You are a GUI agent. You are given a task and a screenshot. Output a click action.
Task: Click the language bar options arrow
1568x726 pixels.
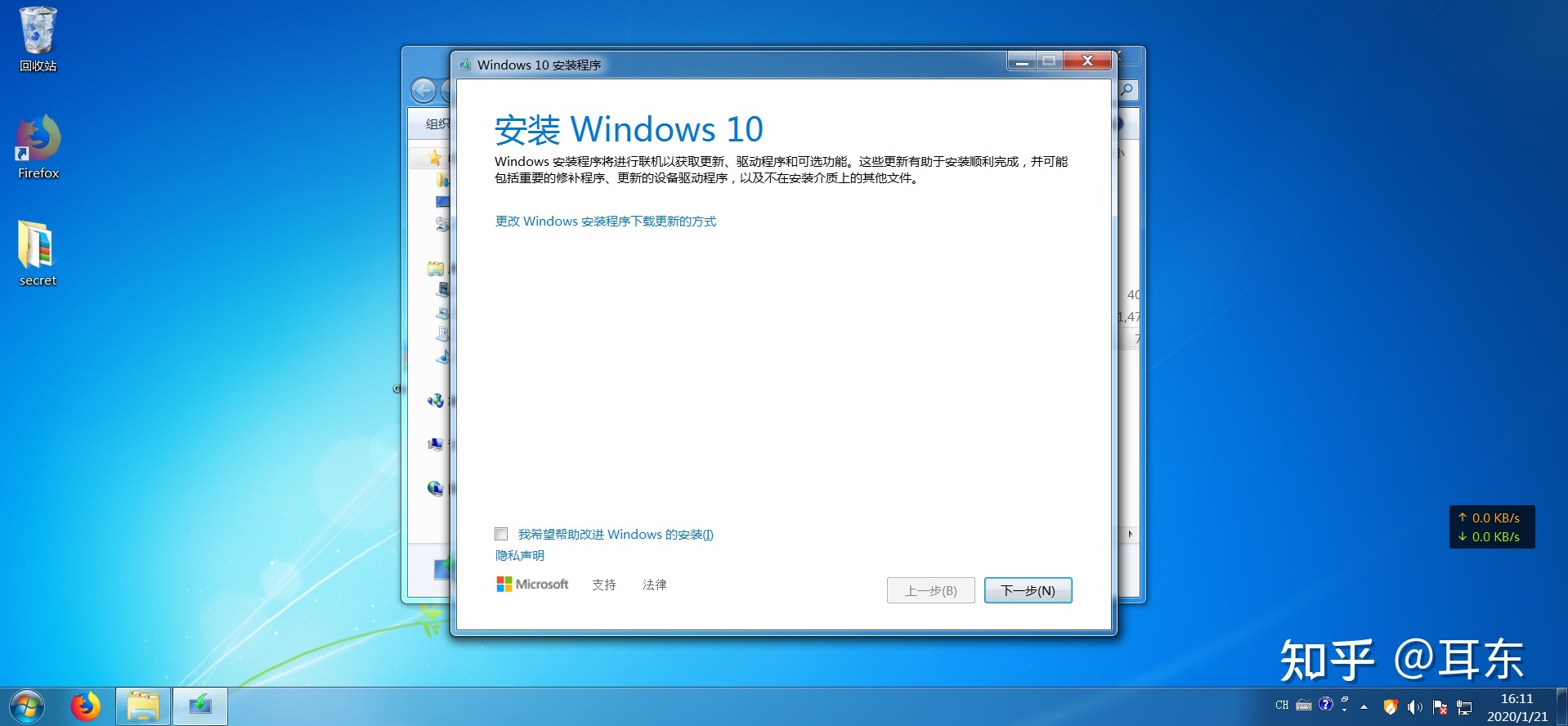[1345, 710]
